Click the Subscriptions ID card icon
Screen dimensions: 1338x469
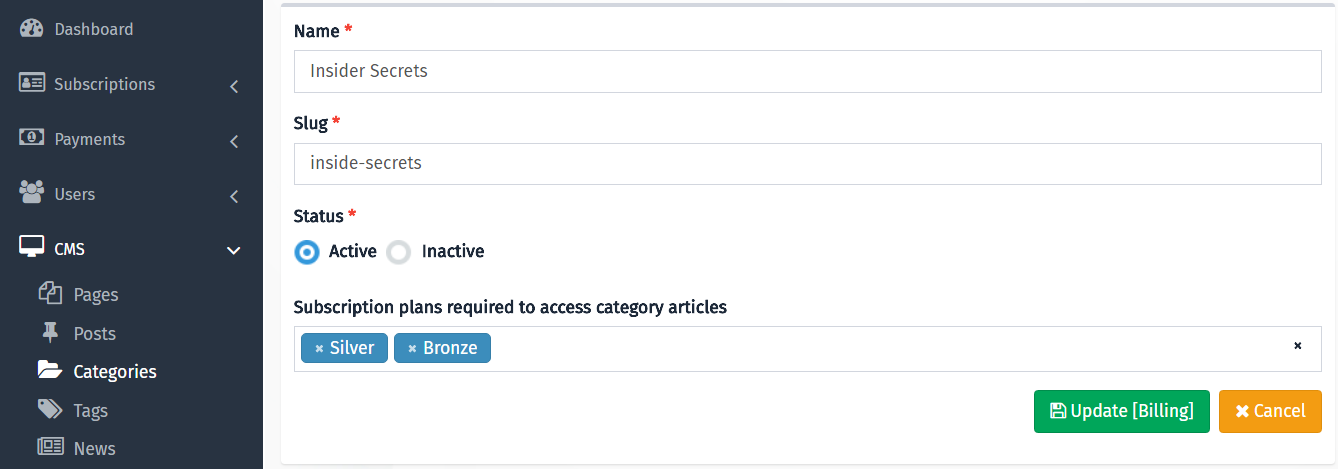[x=32, y=83]
